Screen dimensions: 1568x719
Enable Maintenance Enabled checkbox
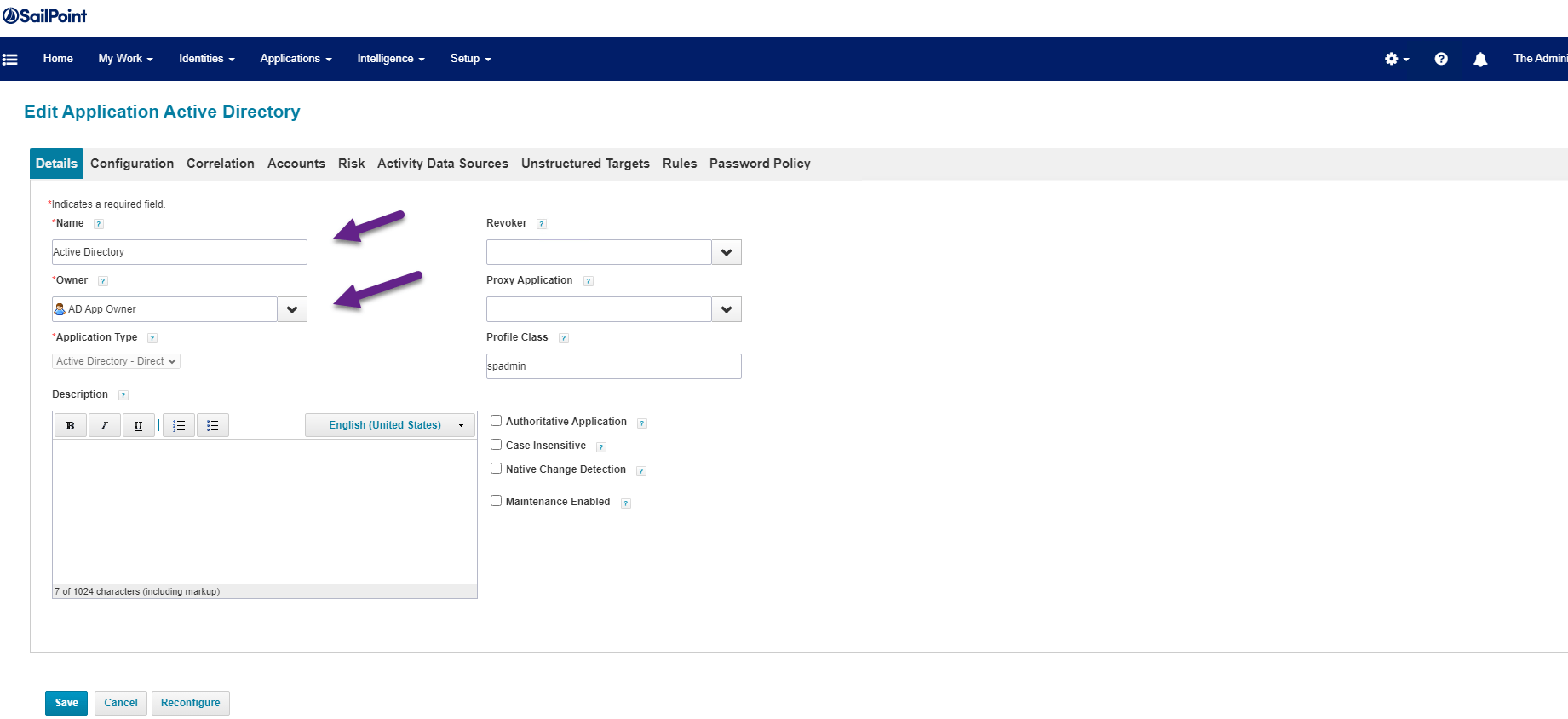click(496, 501)
